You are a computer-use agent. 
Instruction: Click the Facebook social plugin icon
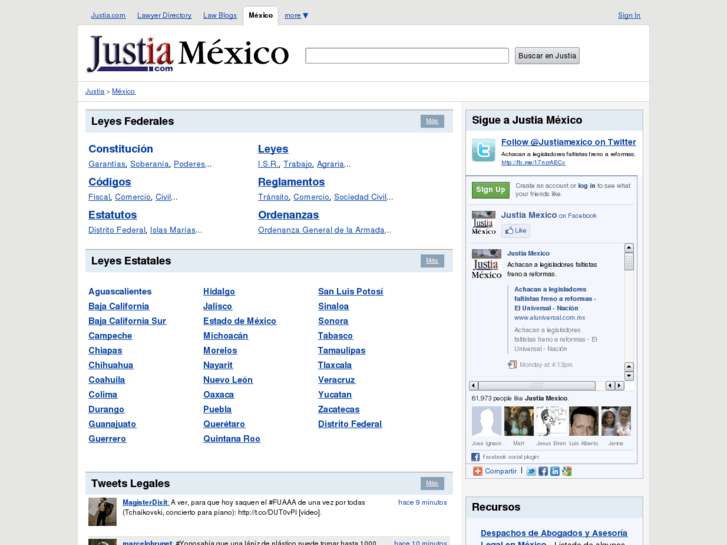point(475,457)
